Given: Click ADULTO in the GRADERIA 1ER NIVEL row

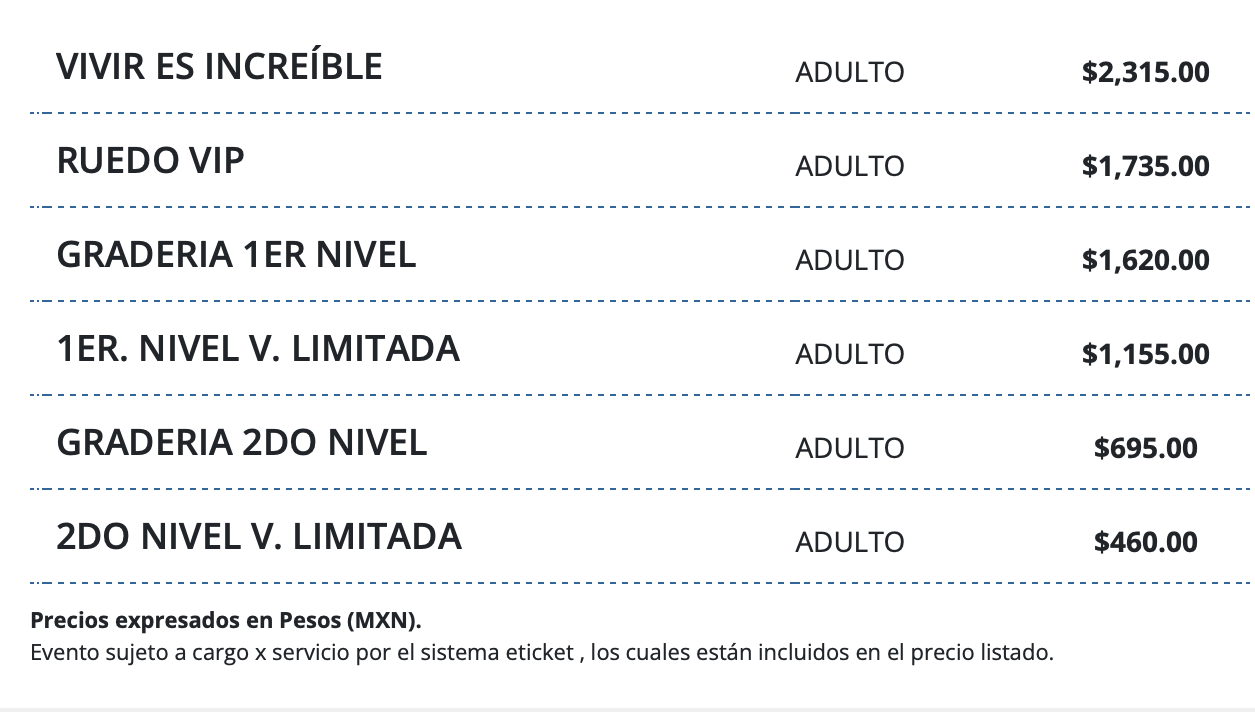Looking at the screenshot, I should 849,260.
